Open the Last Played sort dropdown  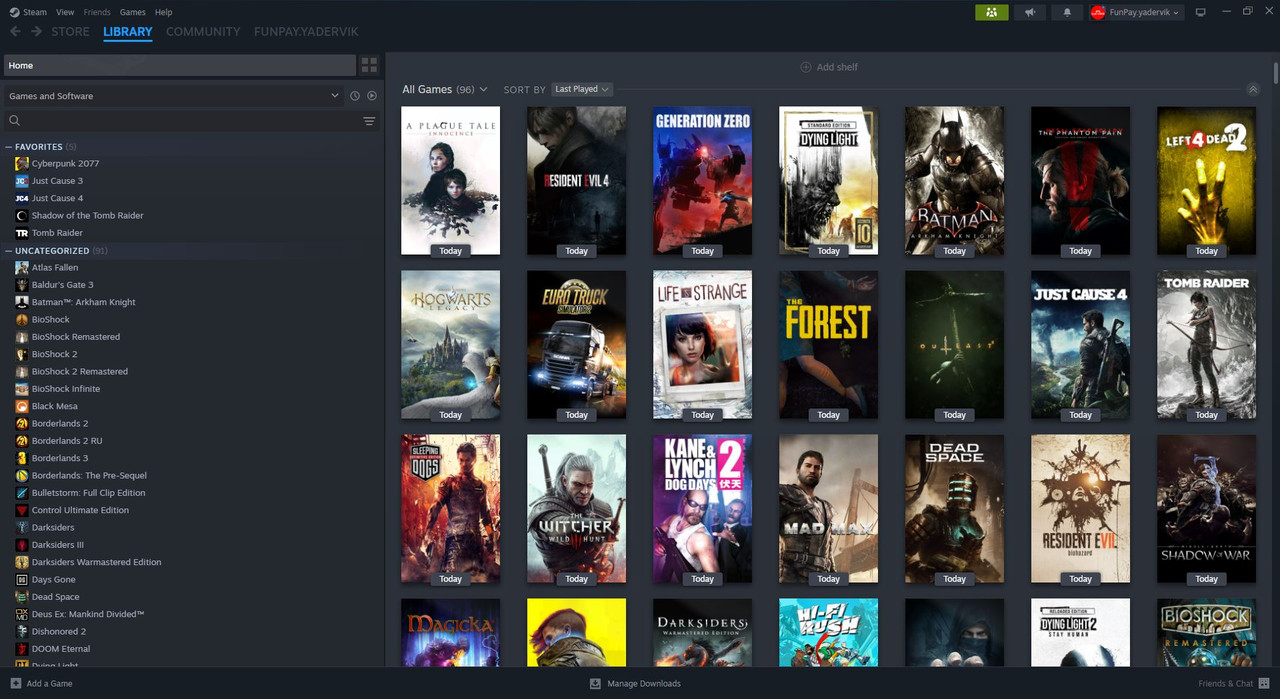582,89
